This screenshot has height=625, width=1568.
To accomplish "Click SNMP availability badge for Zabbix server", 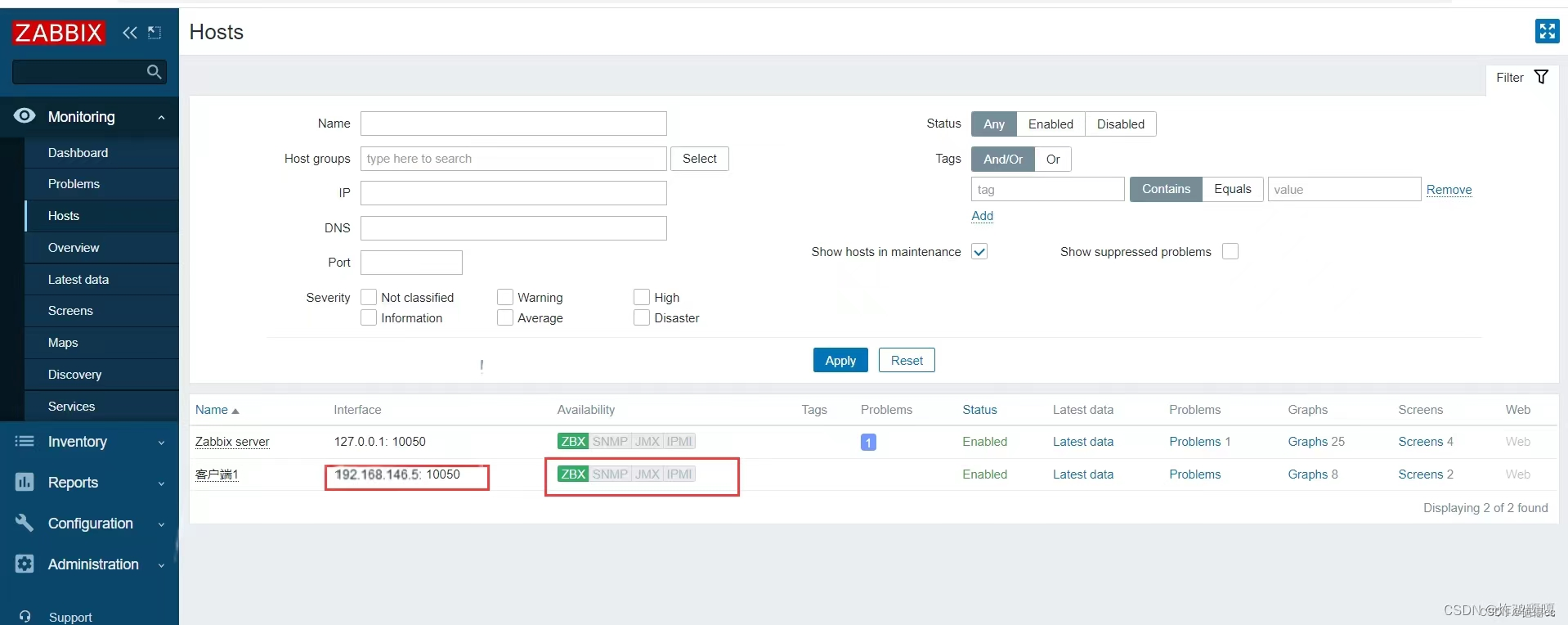I will tap(610, 442).
